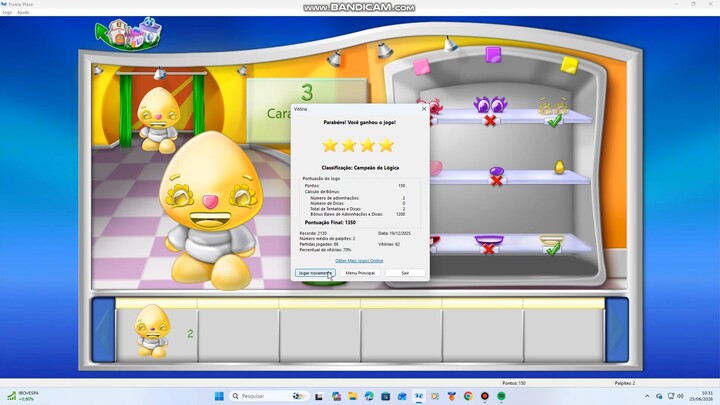Viewport: 720px width, 405px height.
Task: Pick the yellow flower eyes feature
Action: tap(553, 107)
